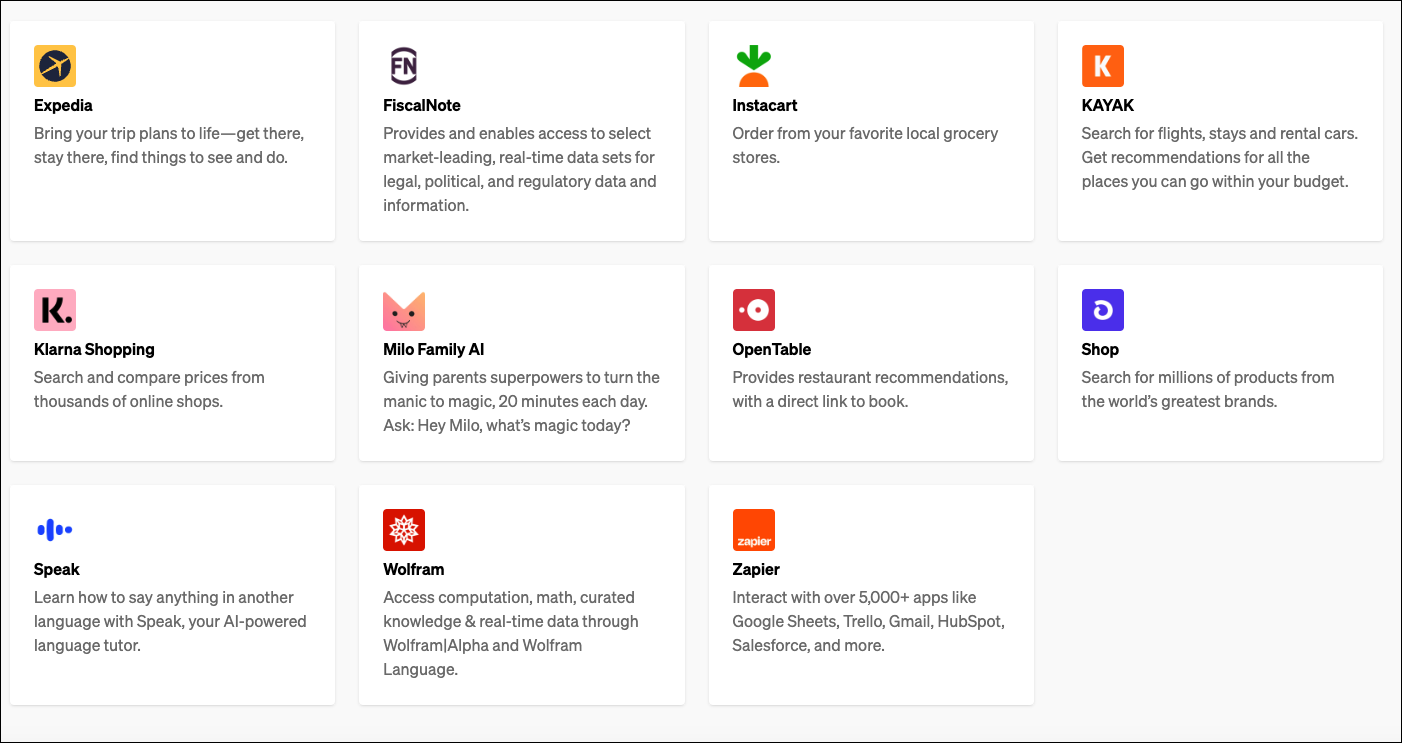Open the Expedia plugin title
Screen dimensions: 1402x743
click(x=63, y=106)
